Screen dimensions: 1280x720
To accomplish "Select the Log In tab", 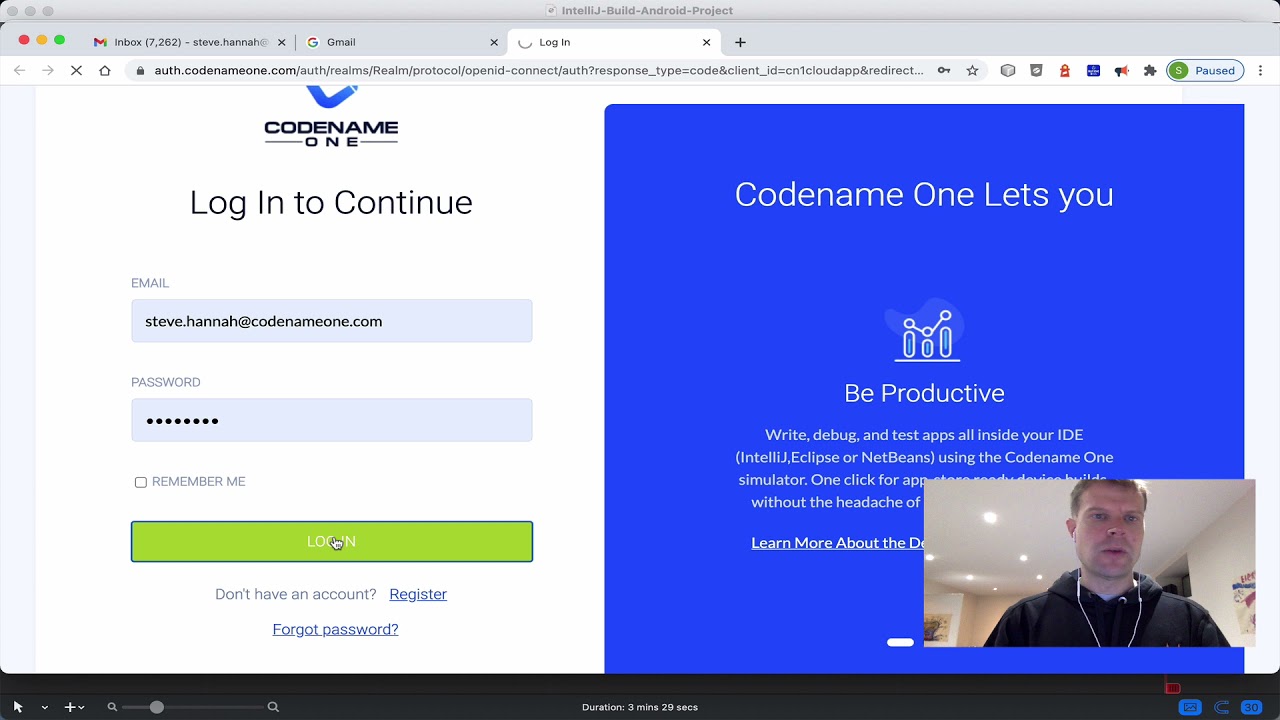I will (x=612, y=42).
